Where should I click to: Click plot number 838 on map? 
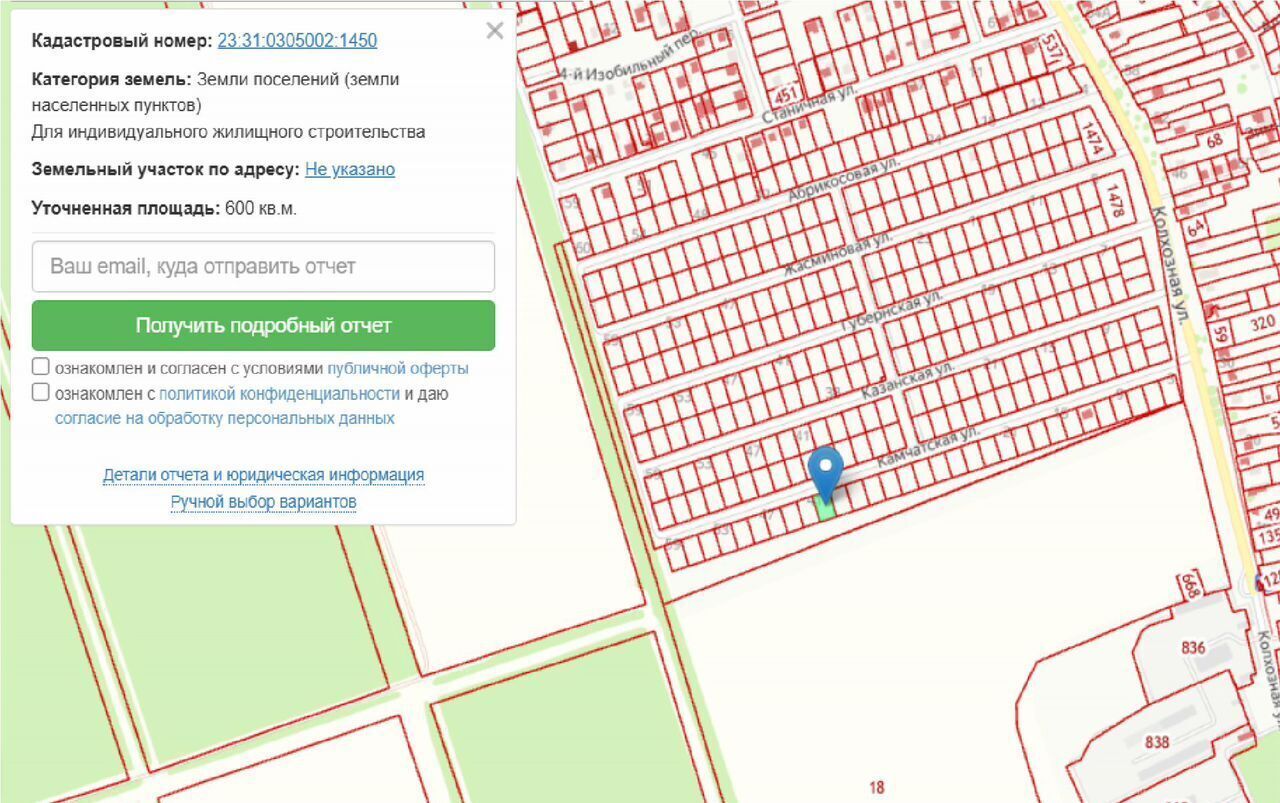pos(1157,742)
